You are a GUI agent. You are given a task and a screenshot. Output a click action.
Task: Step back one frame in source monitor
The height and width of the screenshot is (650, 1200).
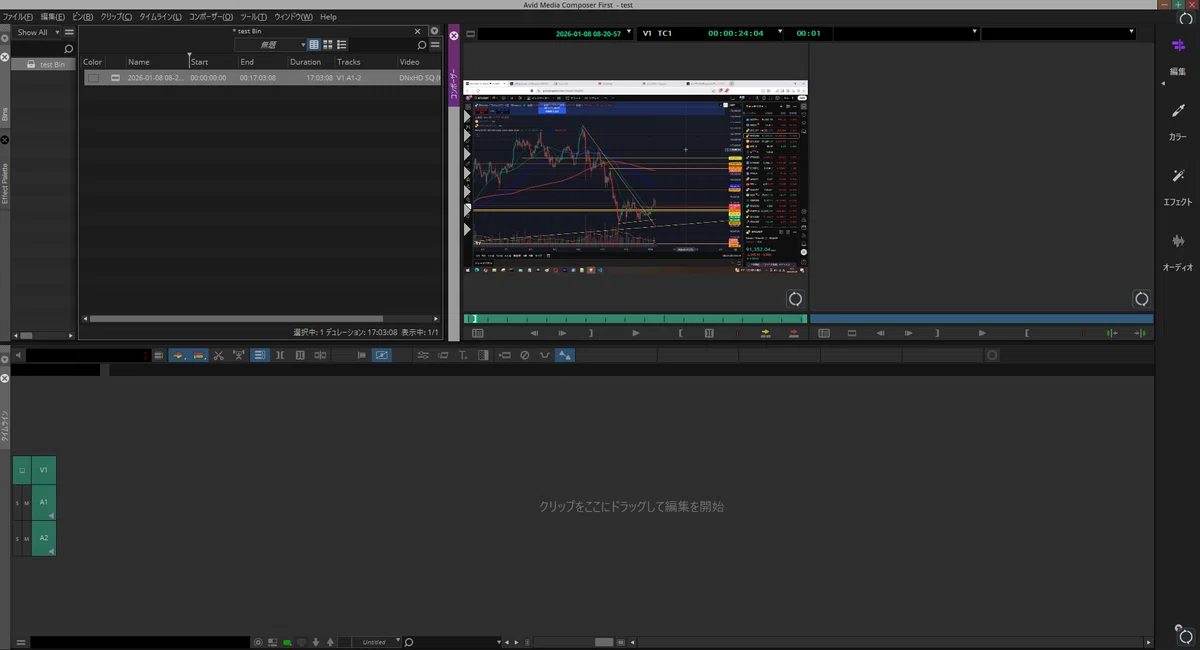coord(534,333)
